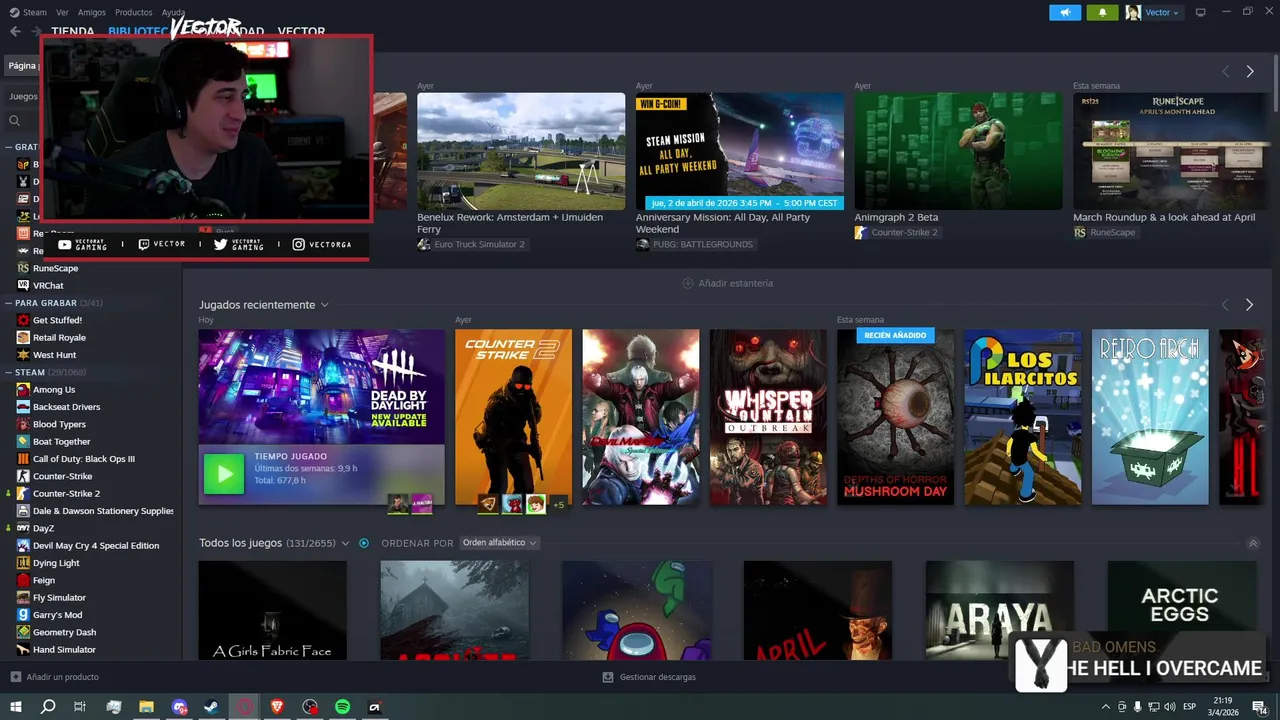
Task: Open the Counter-Strike 2 game cover
Action: tap(514, 417)
